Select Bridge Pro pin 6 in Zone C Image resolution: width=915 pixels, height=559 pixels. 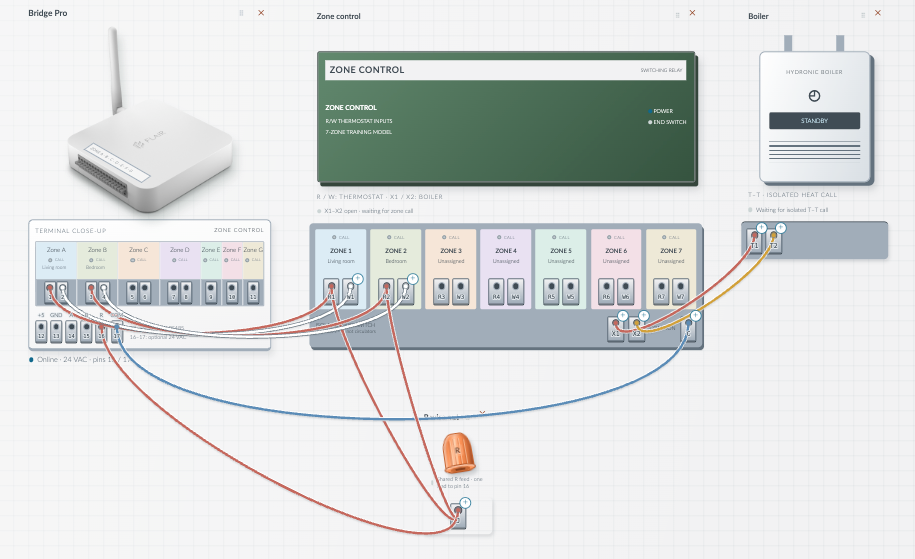click(x=145, y=292)
